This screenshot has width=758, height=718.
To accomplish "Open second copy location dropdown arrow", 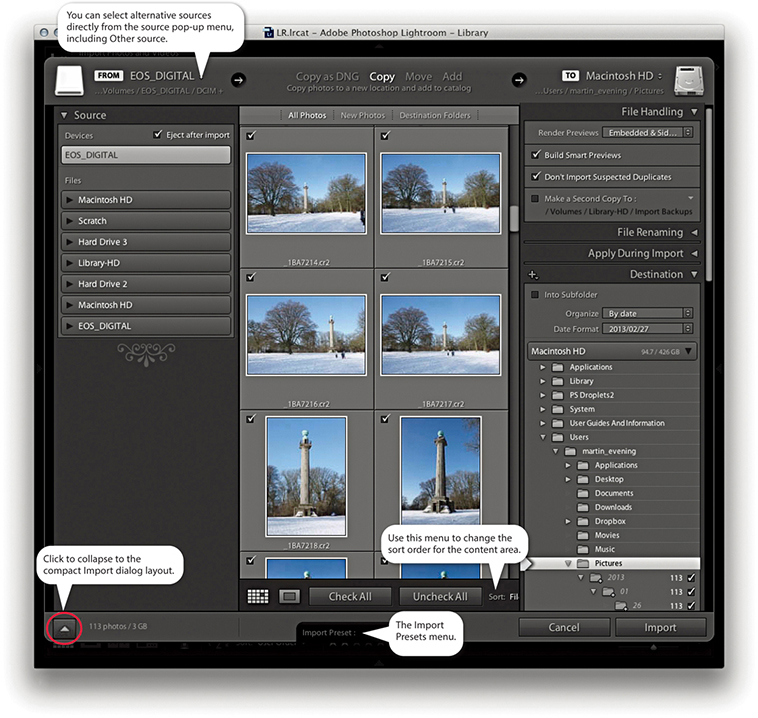I will click(690, 198).
